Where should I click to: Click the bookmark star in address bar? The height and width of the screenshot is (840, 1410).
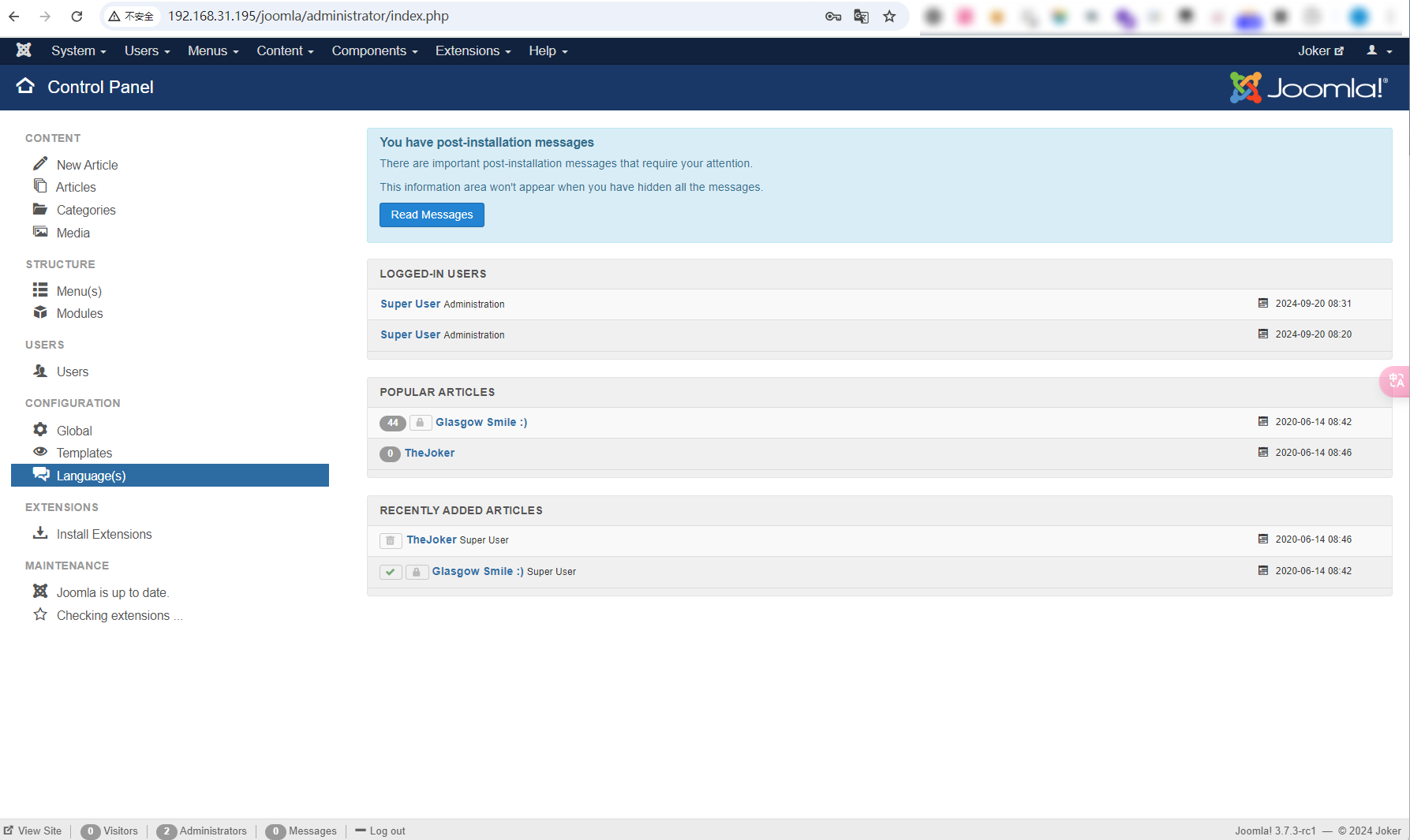889,16
